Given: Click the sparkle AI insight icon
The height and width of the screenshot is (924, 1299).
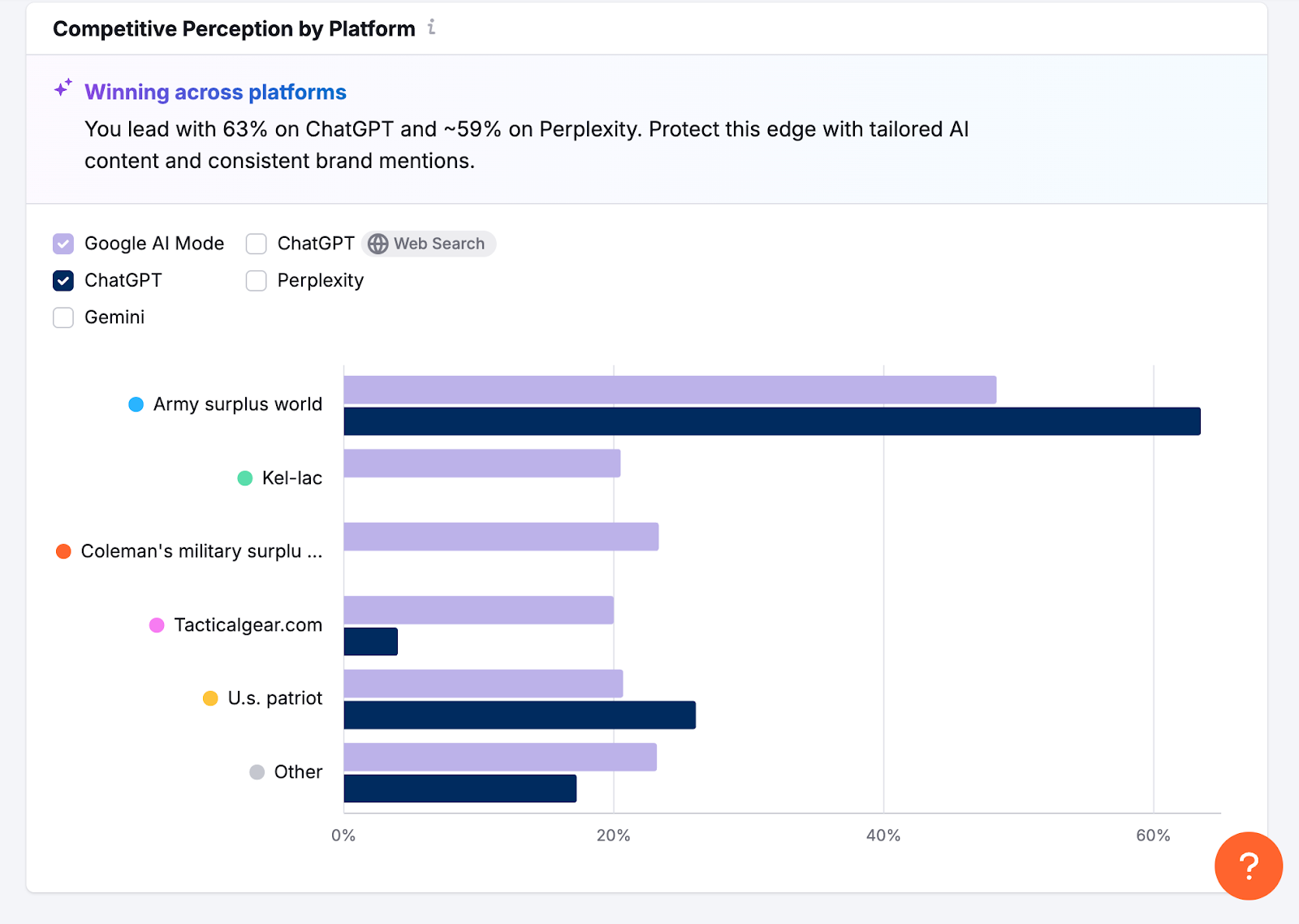Looking at the screenshot, I should tap(63, 89).
